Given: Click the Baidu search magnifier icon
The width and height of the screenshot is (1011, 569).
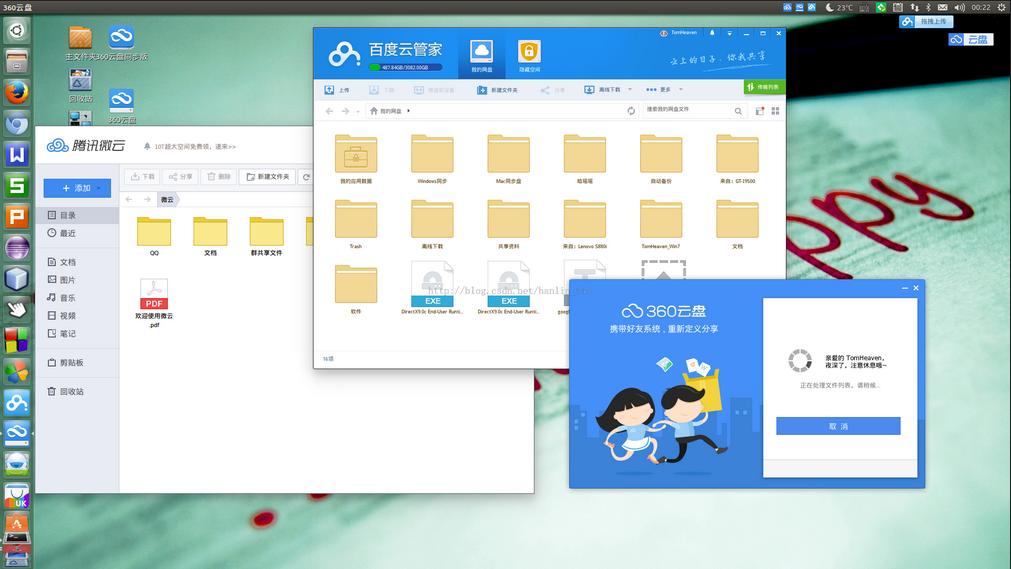Looking at the screenshot, I should point(738,111).
